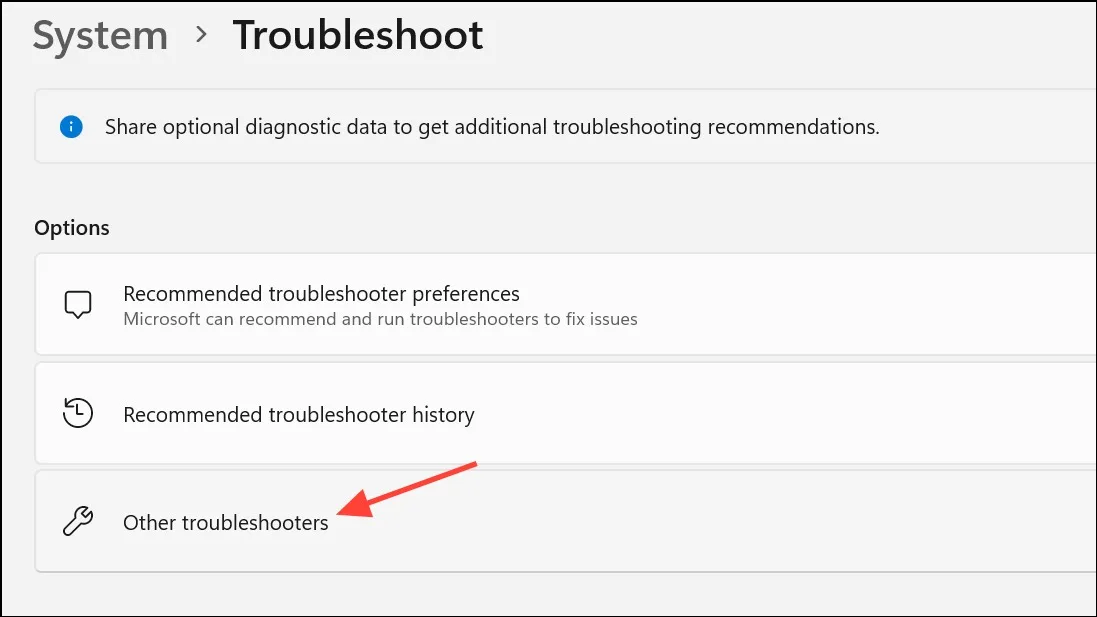
Task: Click the Options section heading
Action: (x=72, y=228)
